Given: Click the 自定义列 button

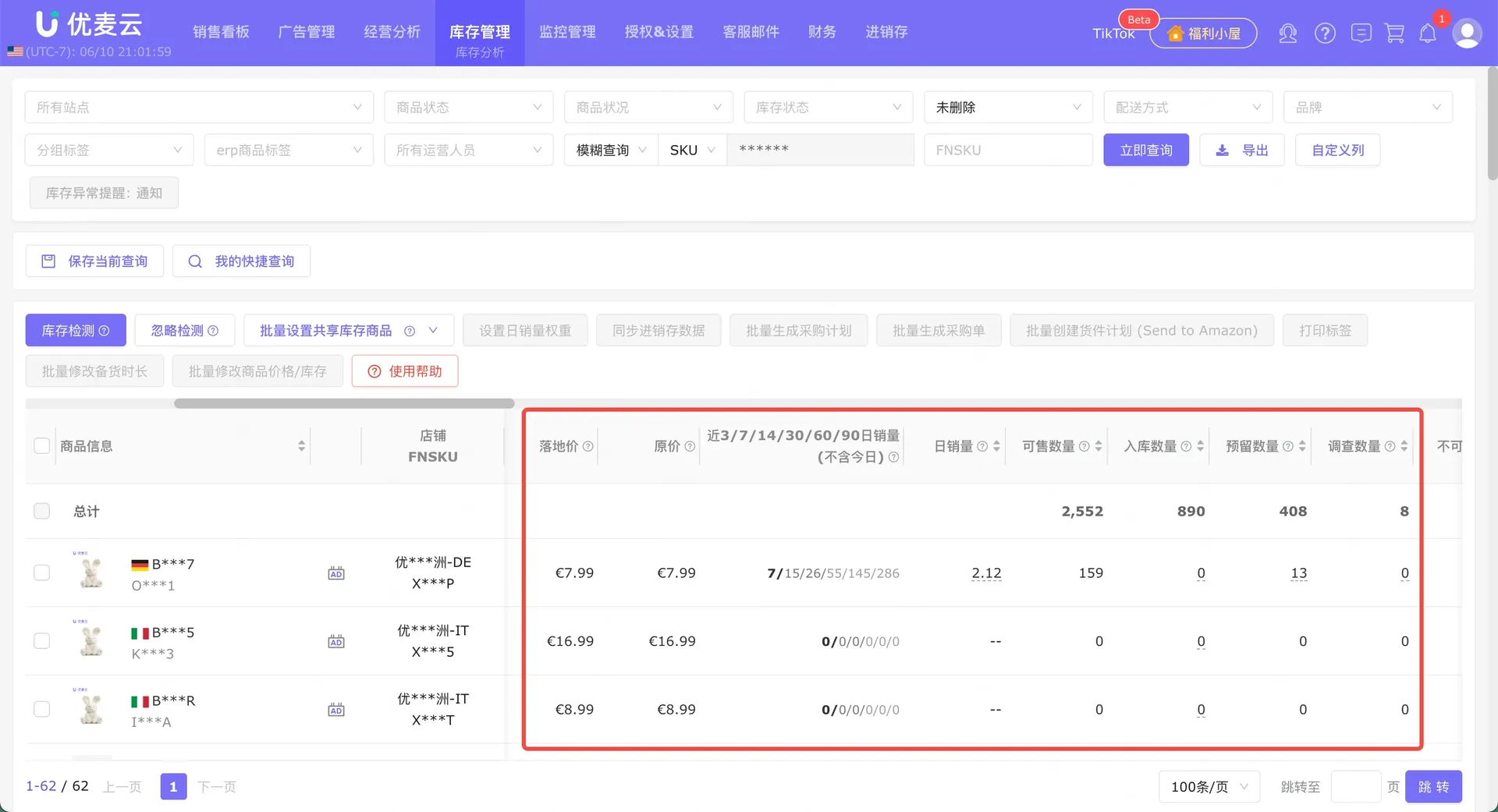Looking at the screenshot, I should pos(1337,150).
